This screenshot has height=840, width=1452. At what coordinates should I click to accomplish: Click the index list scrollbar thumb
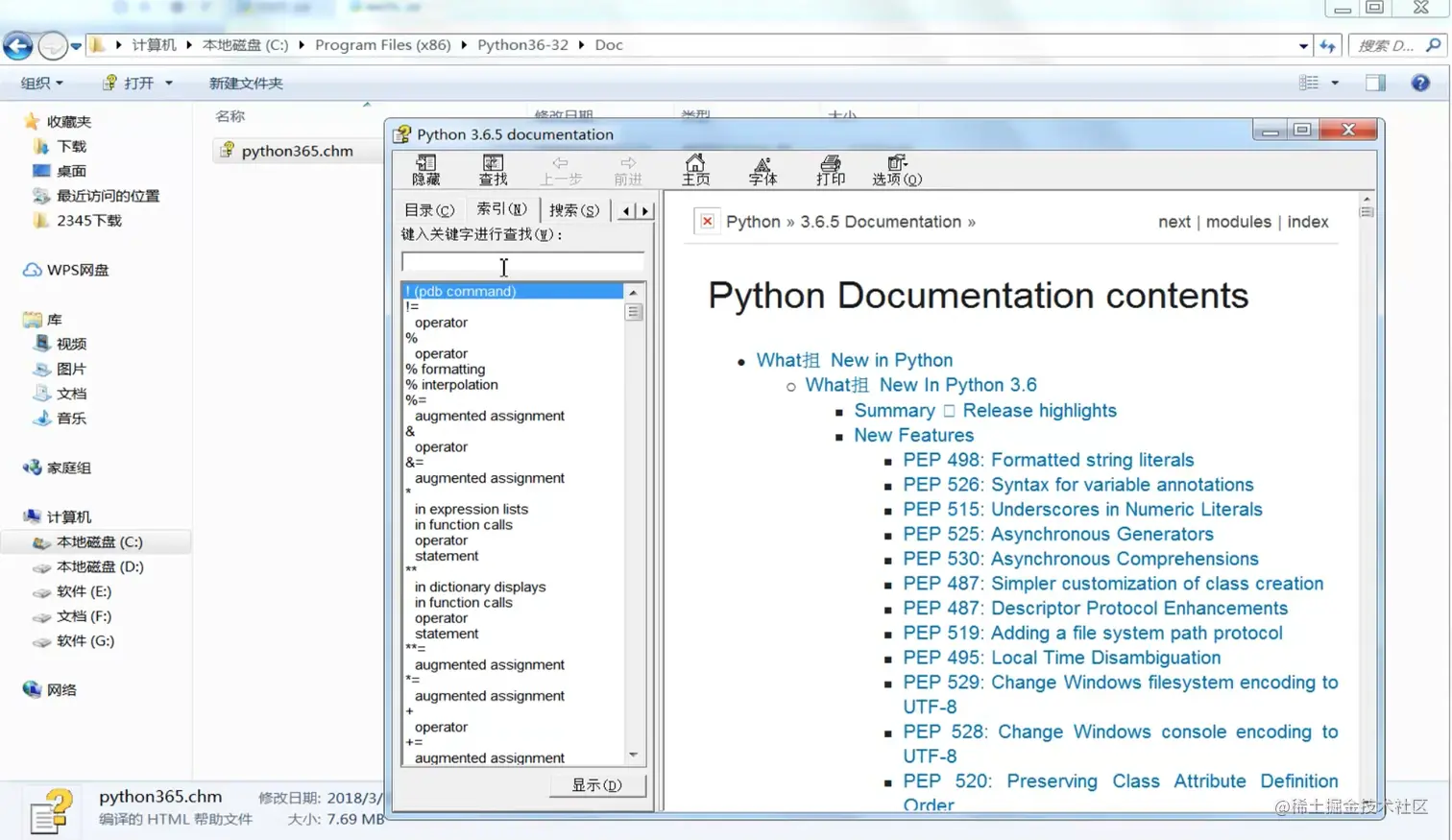point(634,312)
